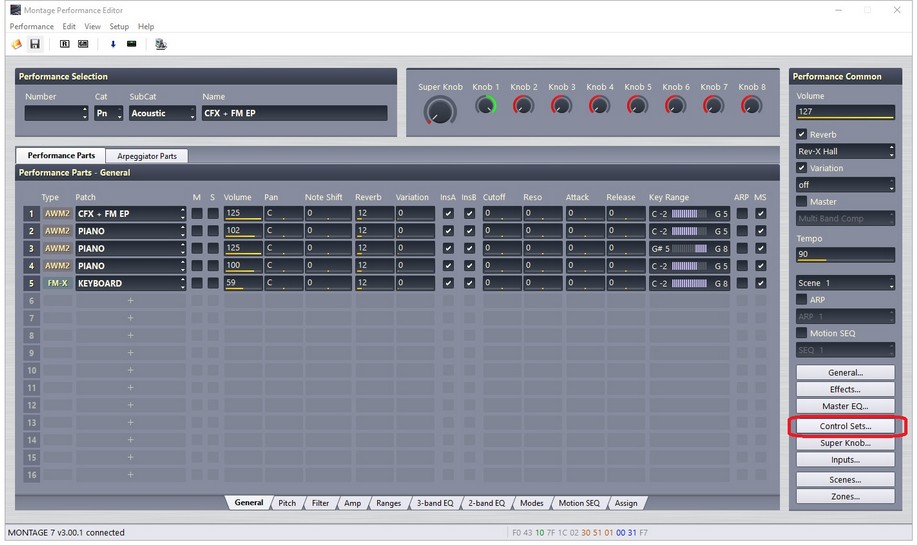Viewport: 917px width, 545px height.
Task: Toggle InsB checkbox for part 4
Action: point(469,265)
